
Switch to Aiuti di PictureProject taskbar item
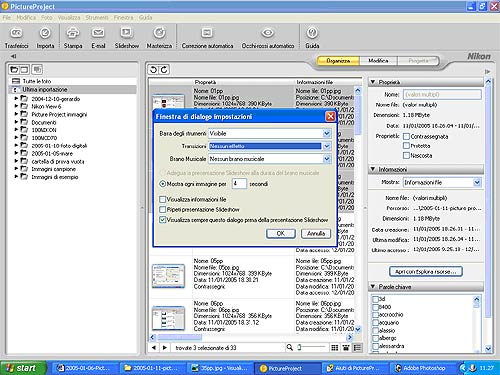pos(355,368)
